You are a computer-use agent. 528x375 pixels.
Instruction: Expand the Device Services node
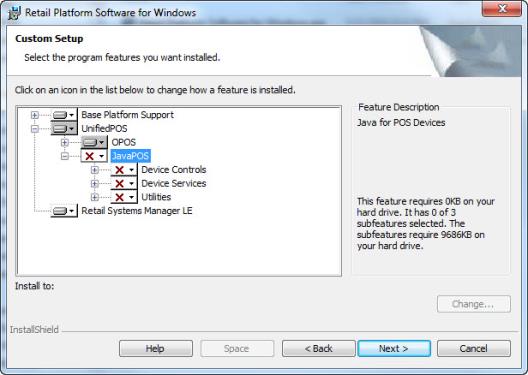click(x=95, y=183)
